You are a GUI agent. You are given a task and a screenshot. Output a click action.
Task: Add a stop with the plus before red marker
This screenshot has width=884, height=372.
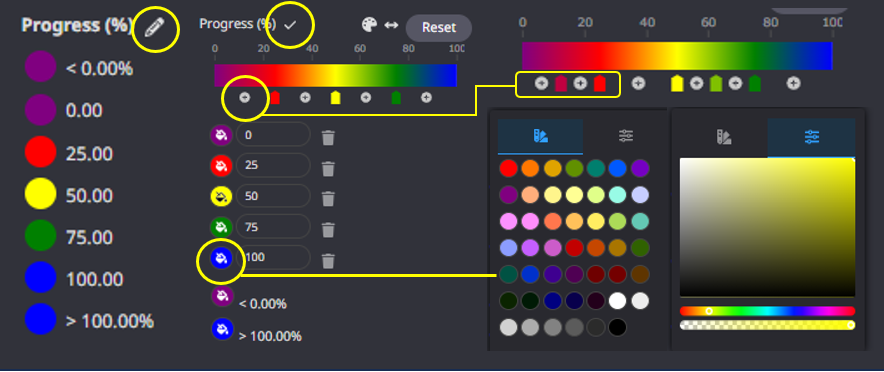click(245, 98)
